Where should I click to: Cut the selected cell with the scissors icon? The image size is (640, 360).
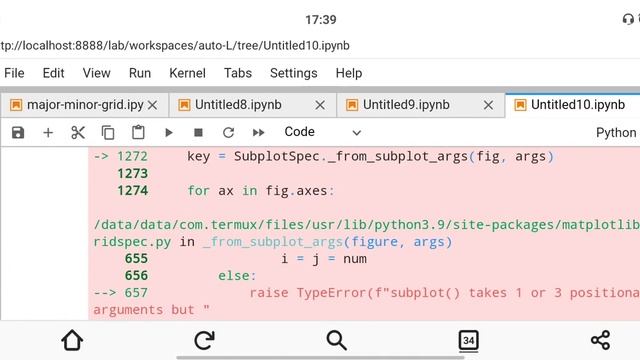click(78, 133)
